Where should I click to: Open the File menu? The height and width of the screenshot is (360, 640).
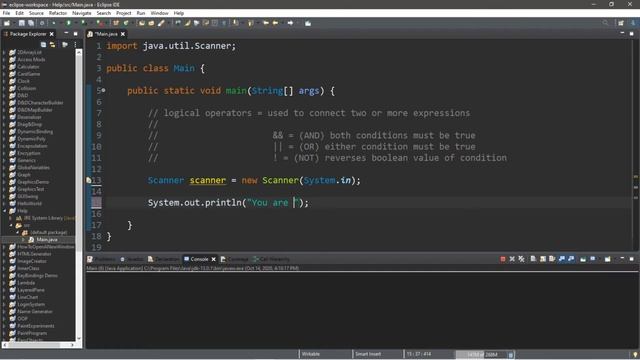[x=6, y=13]
